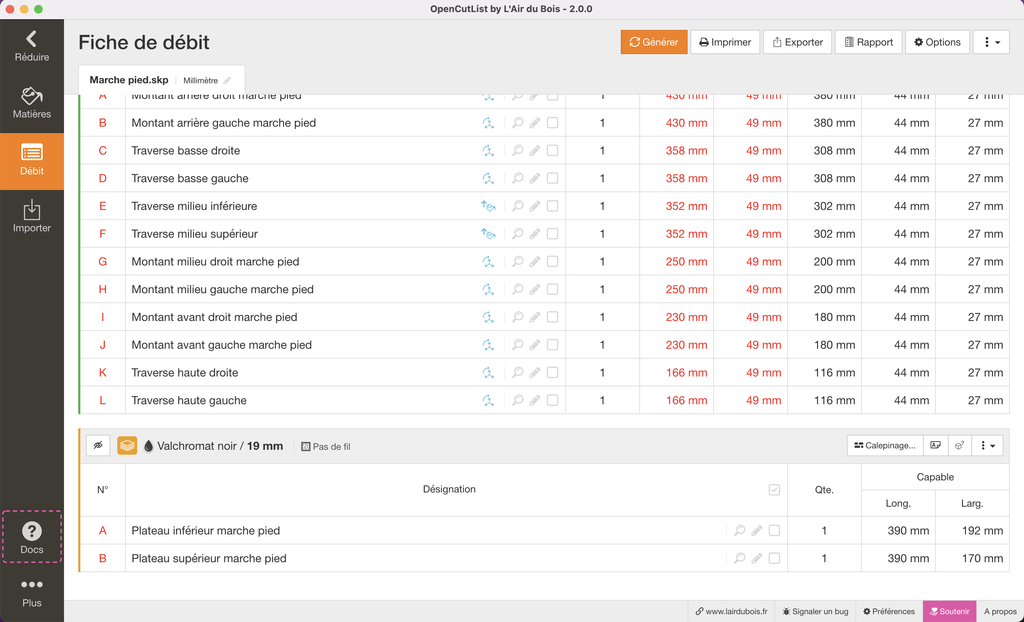Edit Traverse haute droite with pencil
This screenshot has height=622, width=1024.
(x=535, y=372)
